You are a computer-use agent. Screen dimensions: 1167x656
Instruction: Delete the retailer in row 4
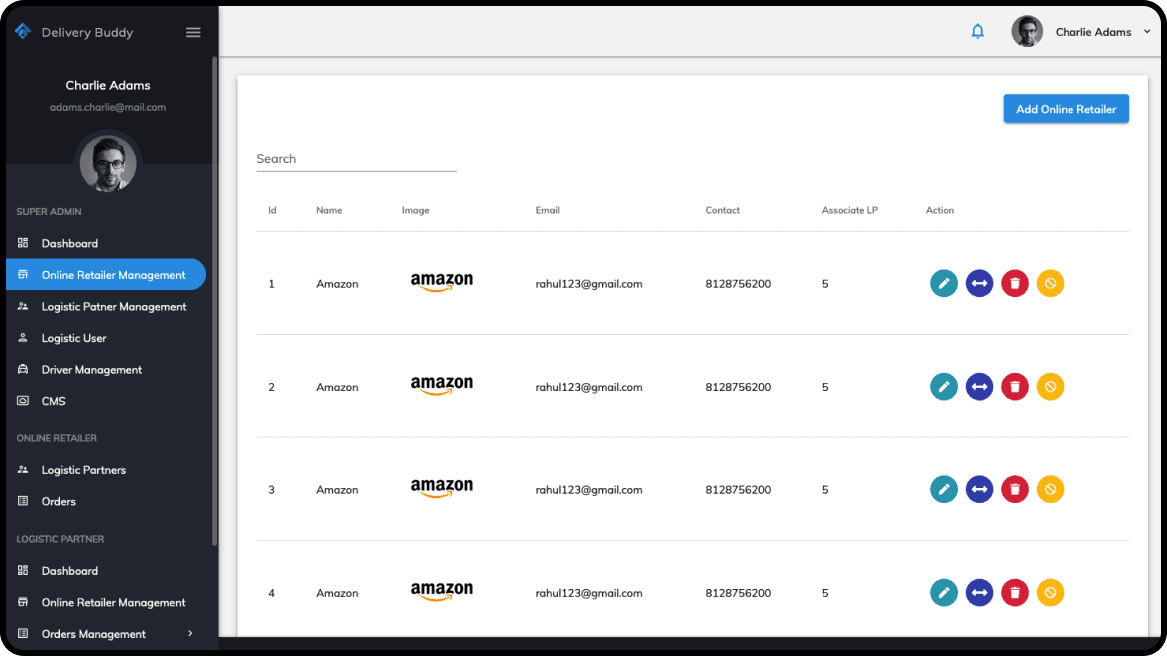pos(1014,593)
